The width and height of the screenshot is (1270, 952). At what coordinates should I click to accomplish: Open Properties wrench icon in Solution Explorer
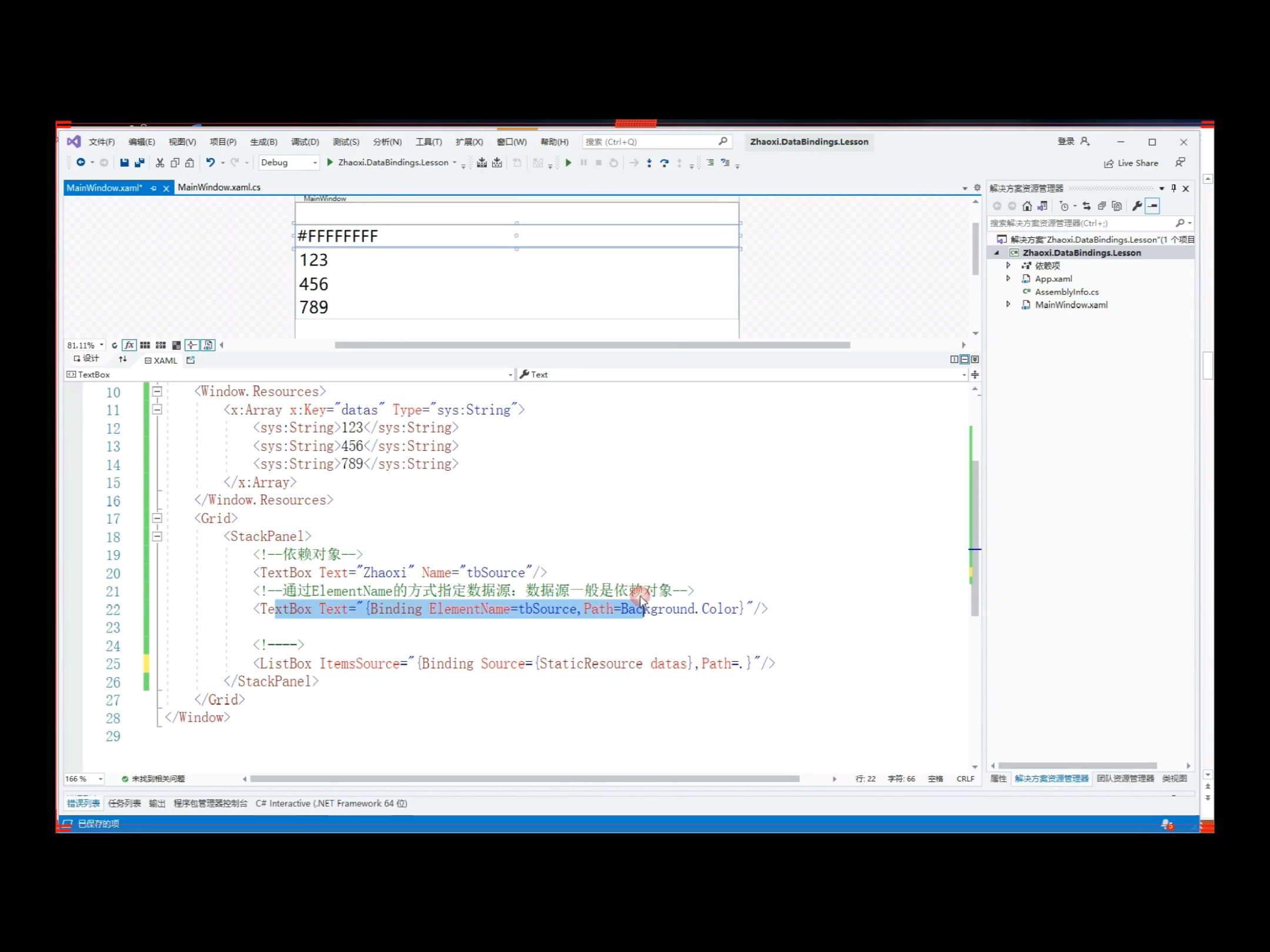(1137, 206)
